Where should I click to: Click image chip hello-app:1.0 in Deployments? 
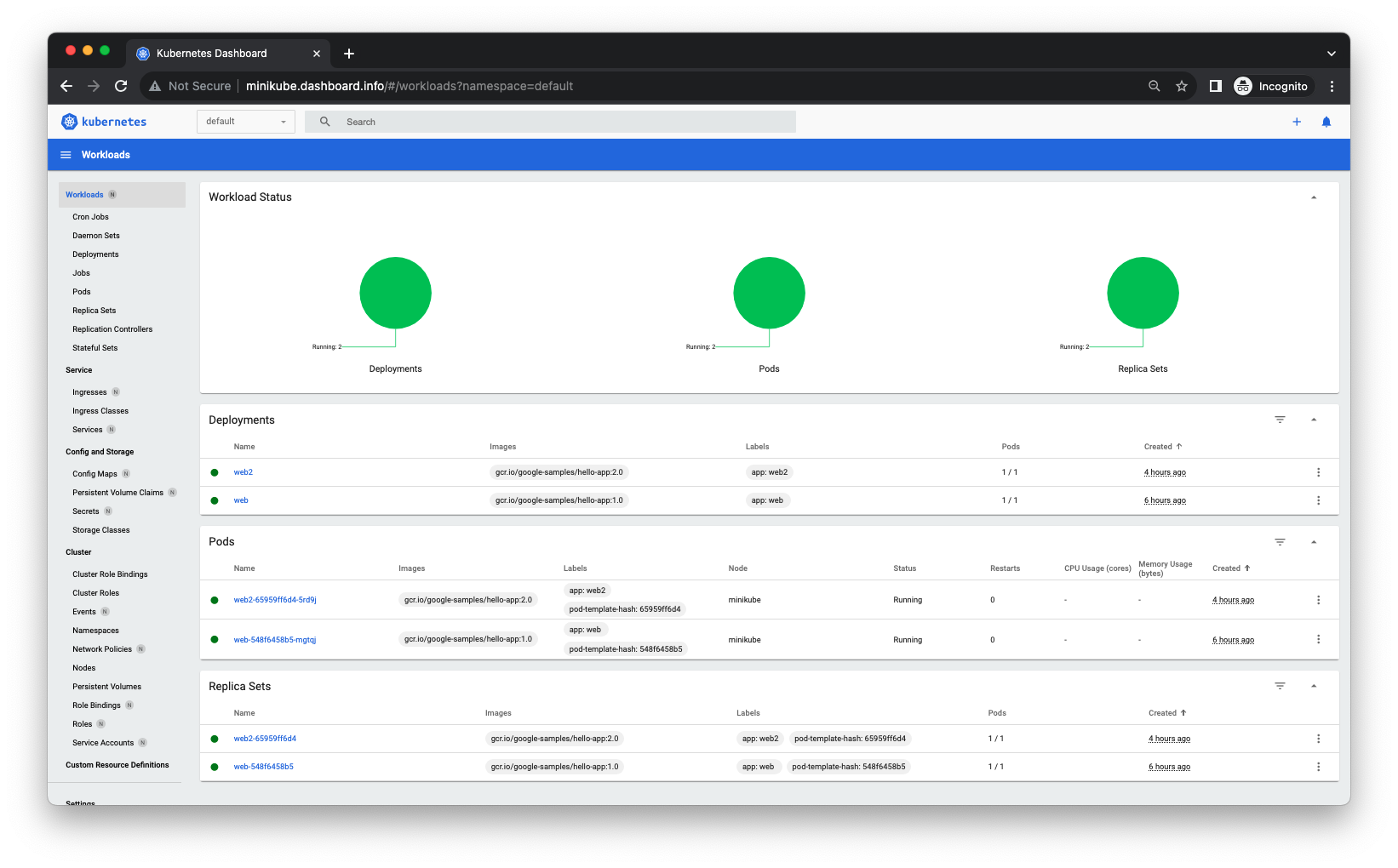tap(559, 500)
